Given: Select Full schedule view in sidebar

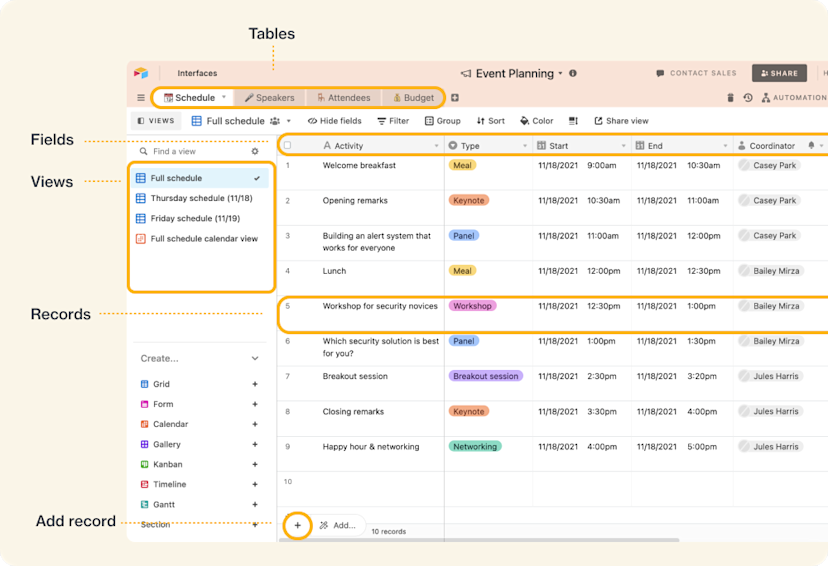Looking at the screenshot, I should 201,178.
